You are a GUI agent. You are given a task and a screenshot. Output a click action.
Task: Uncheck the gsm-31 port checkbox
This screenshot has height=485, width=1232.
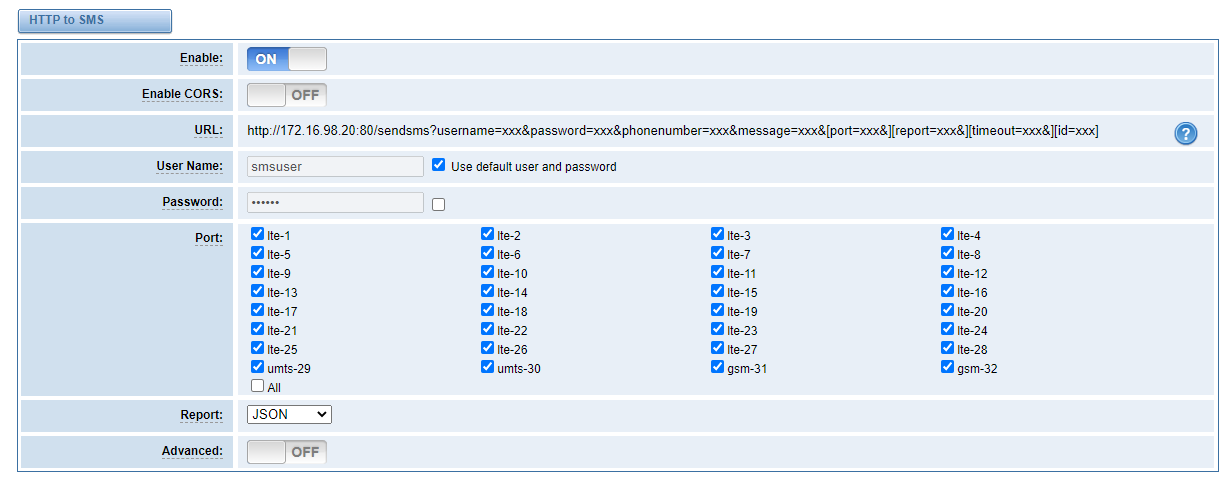tap(718, 367)
